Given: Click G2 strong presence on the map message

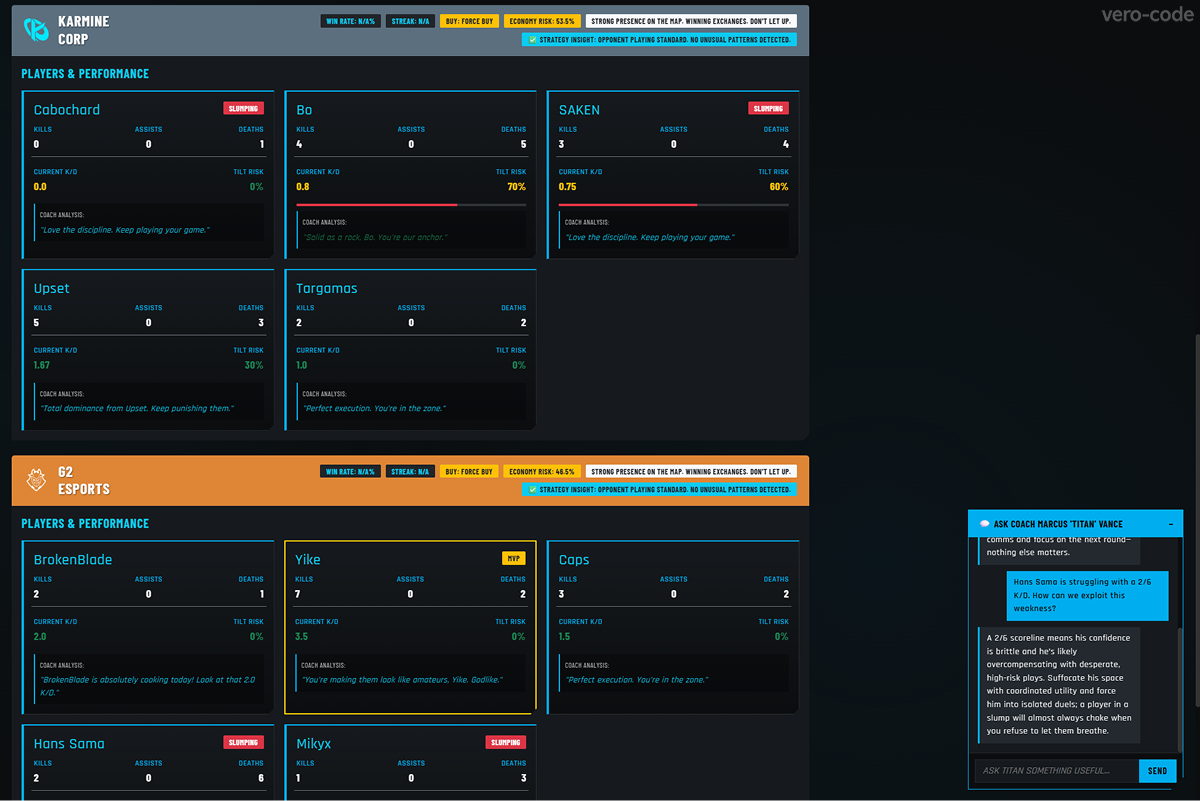Looking at the screenshot, I should pos(691,471).
